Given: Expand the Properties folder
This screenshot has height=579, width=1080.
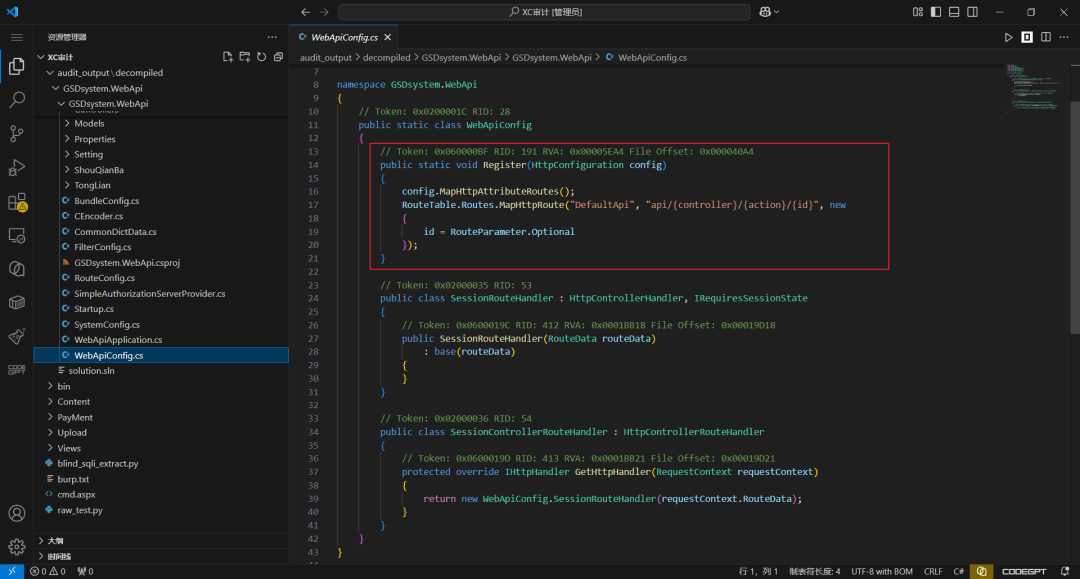Looking at the screenshot, I should (x=67, y=139).
